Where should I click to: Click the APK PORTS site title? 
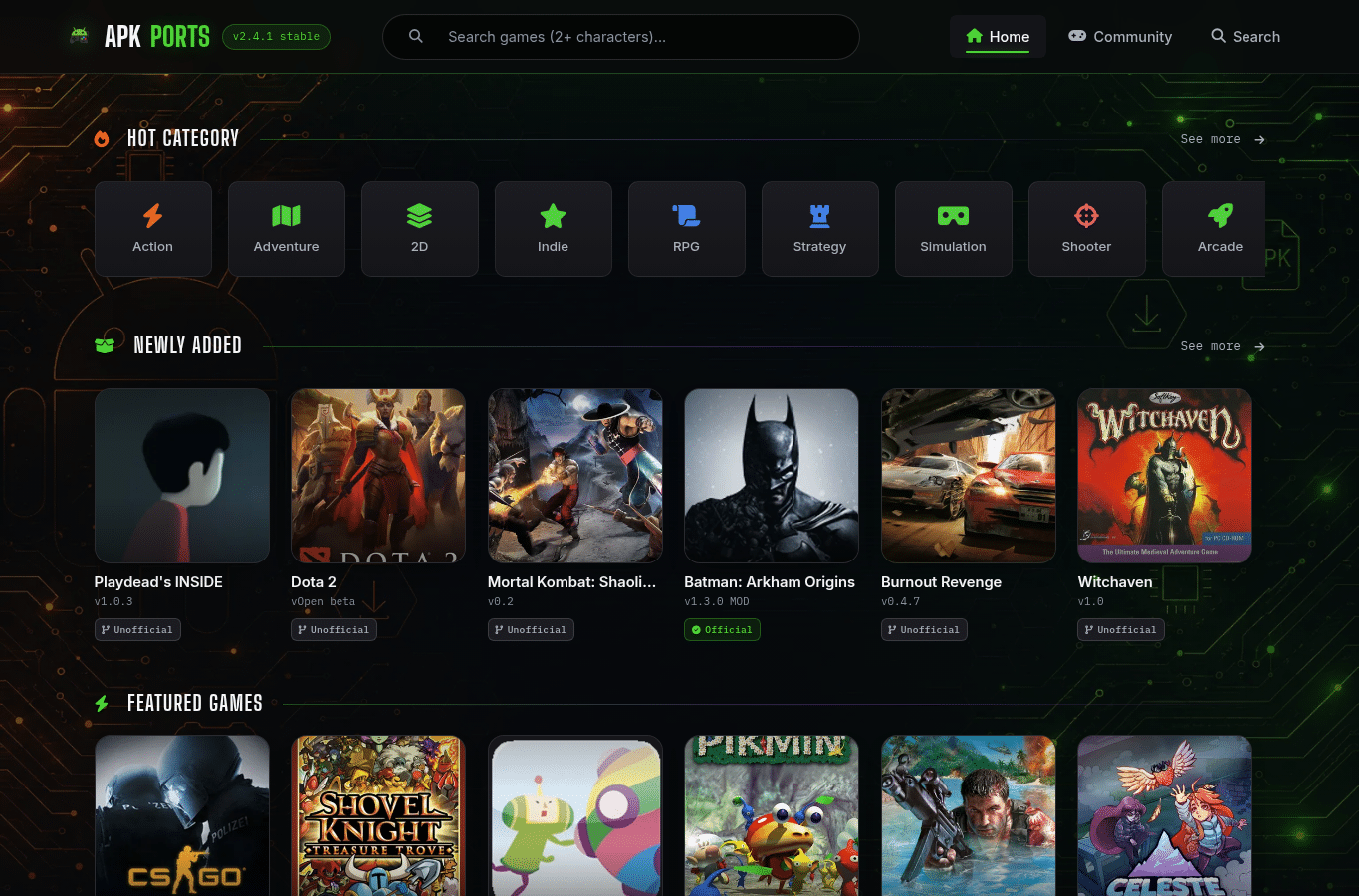(x=157, y=37)
